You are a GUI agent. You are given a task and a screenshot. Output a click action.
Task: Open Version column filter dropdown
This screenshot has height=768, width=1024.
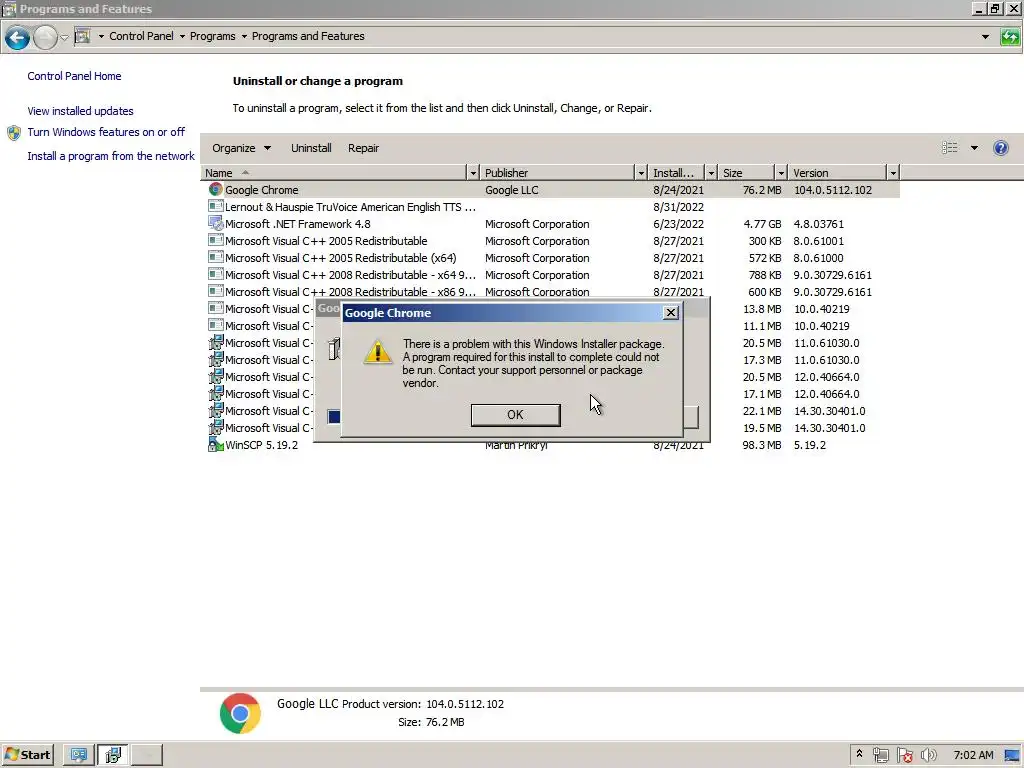click(x=893, y=173)
